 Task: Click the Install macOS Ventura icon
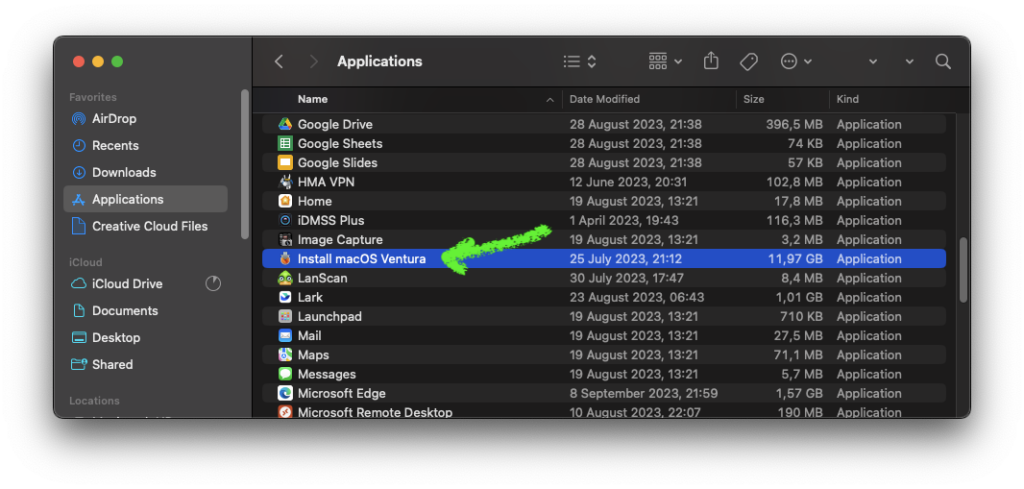tap(285, 259)
